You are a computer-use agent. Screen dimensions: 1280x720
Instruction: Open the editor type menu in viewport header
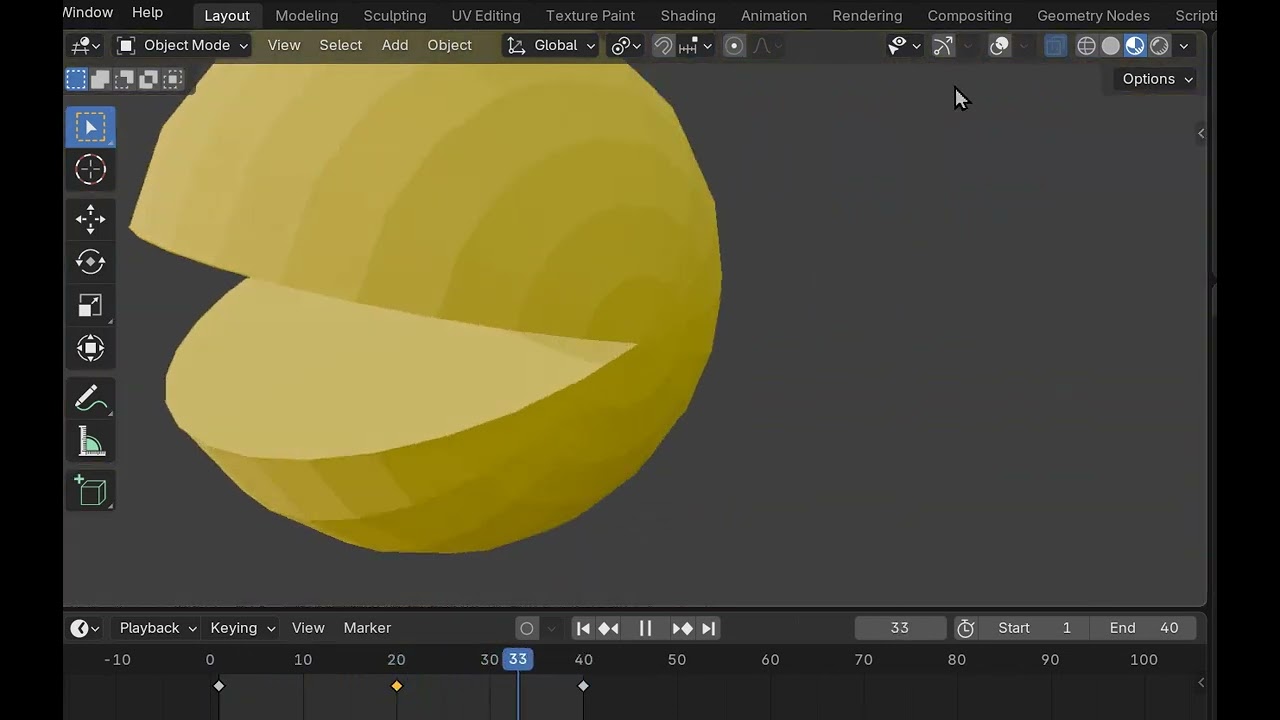[x=86, y=45]
